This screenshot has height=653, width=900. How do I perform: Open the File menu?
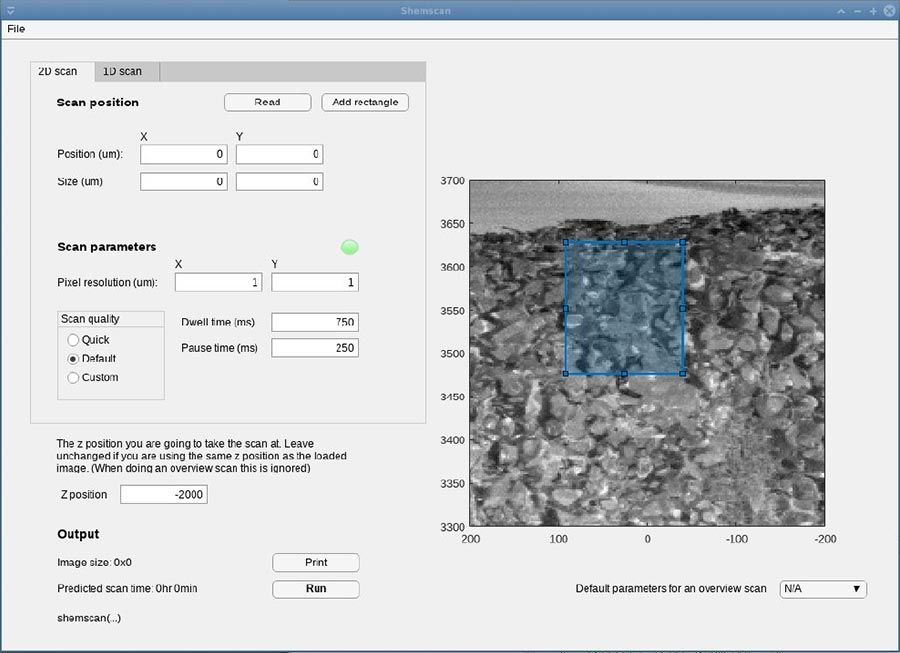point(16,29)
